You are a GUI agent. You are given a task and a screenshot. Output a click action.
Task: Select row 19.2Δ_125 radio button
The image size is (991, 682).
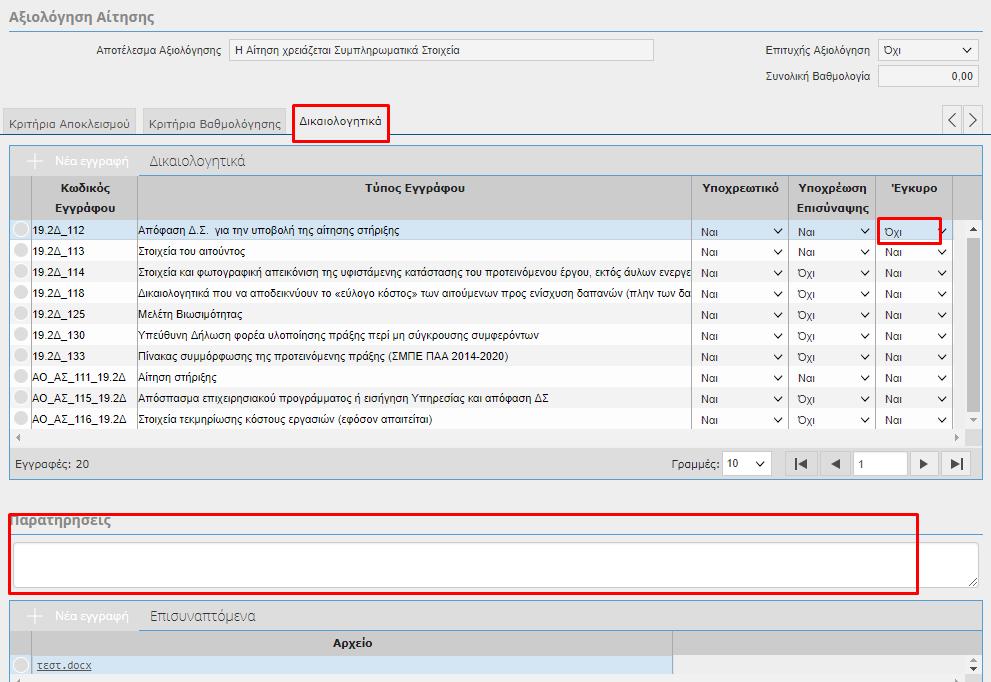21,313
